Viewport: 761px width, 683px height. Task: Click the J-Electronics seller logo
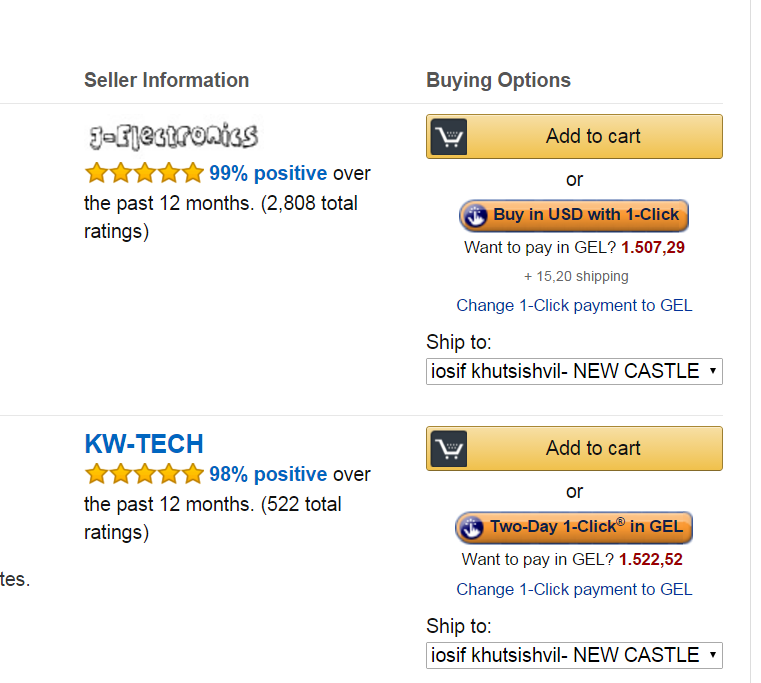pos(172,137)
